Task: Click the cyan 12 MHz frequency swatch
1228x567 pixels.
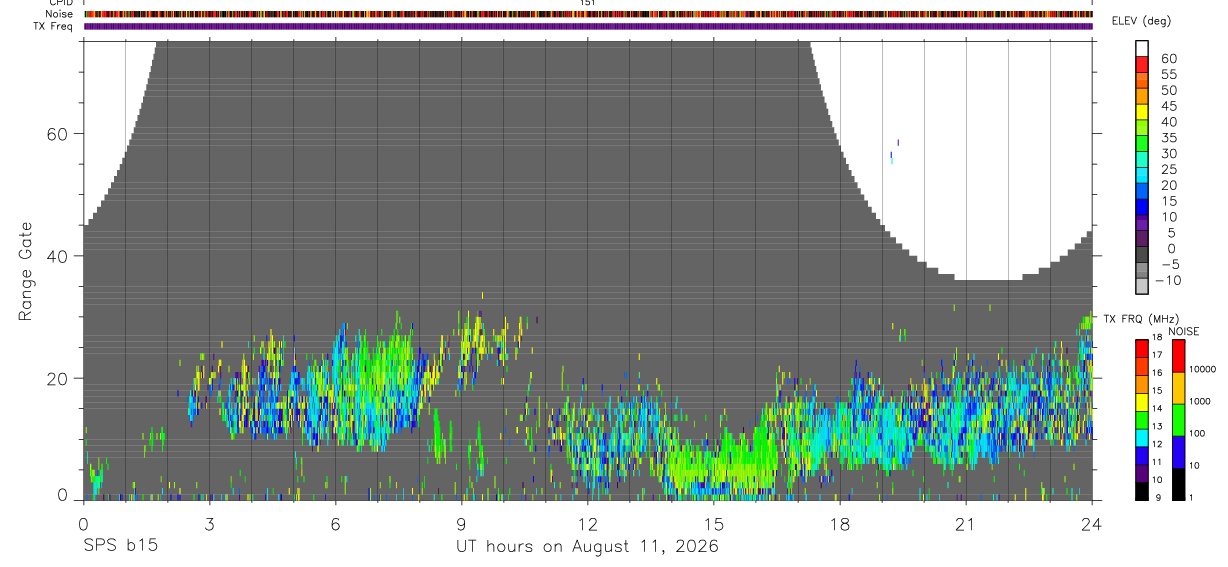Action: (1142, 437)
